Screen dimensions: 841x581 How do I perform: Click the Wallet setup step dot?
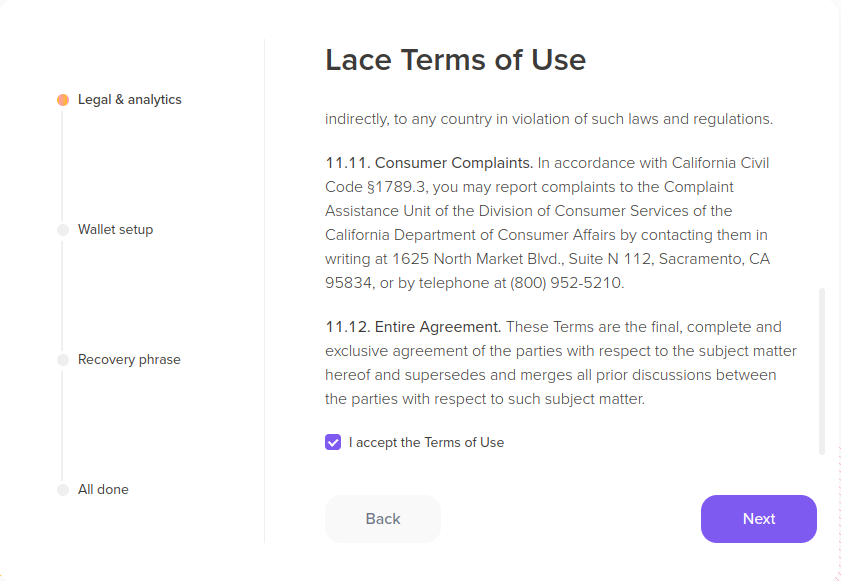click(63, 230)
